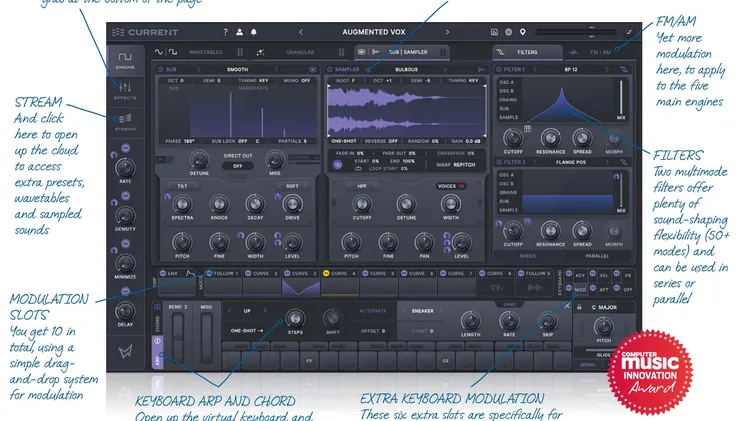Toggle the Arp power button
This screenshot has width=750, height=421.
[157, 341]
